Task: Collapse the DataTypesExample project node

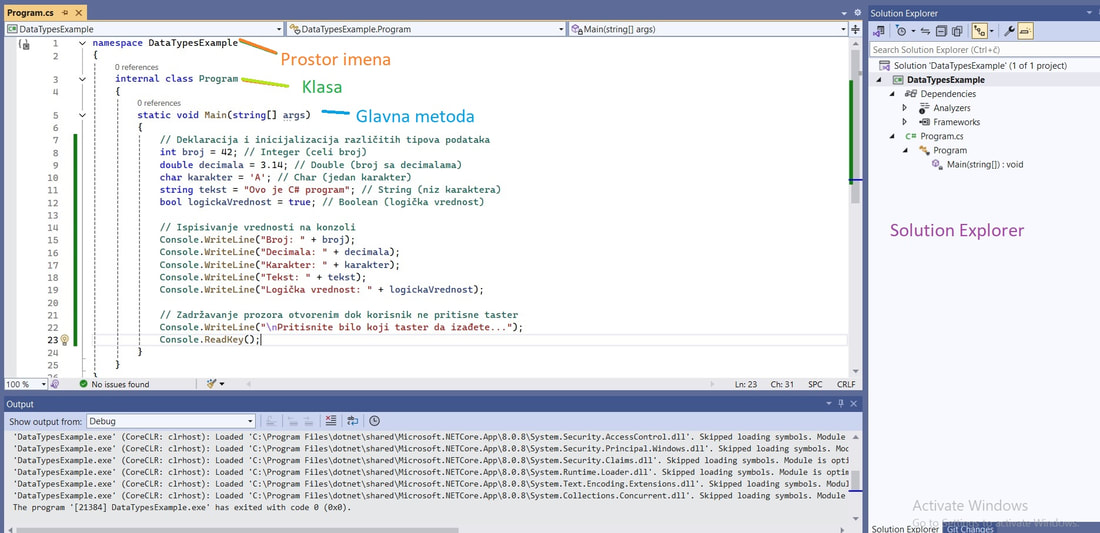Action: [x=880, y=80]
